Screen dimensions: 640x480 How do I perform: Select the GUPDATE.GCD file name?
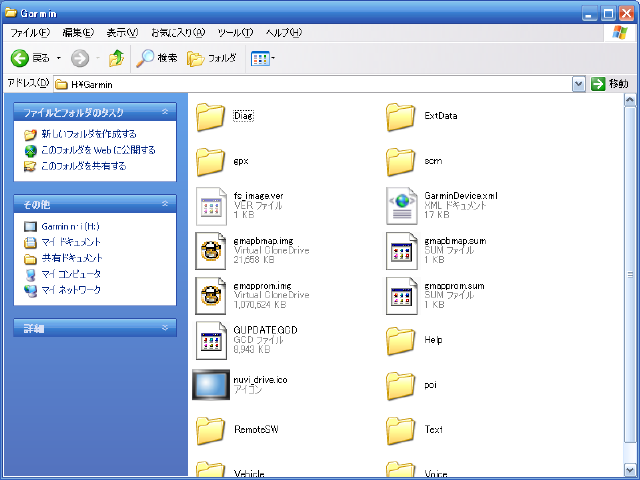pos(265,330)
